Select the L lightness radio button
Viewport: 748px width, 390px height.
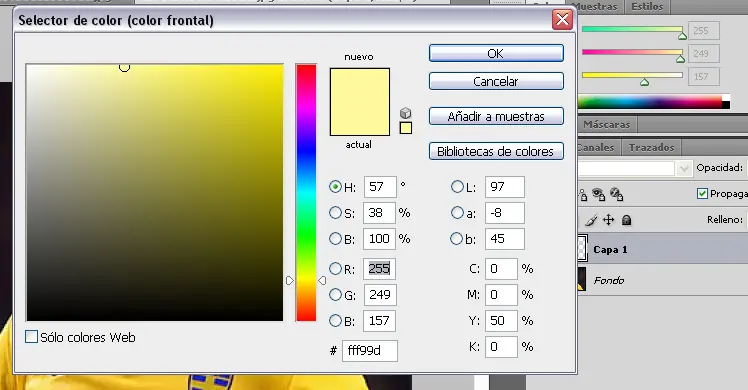[x=457, y=186]
